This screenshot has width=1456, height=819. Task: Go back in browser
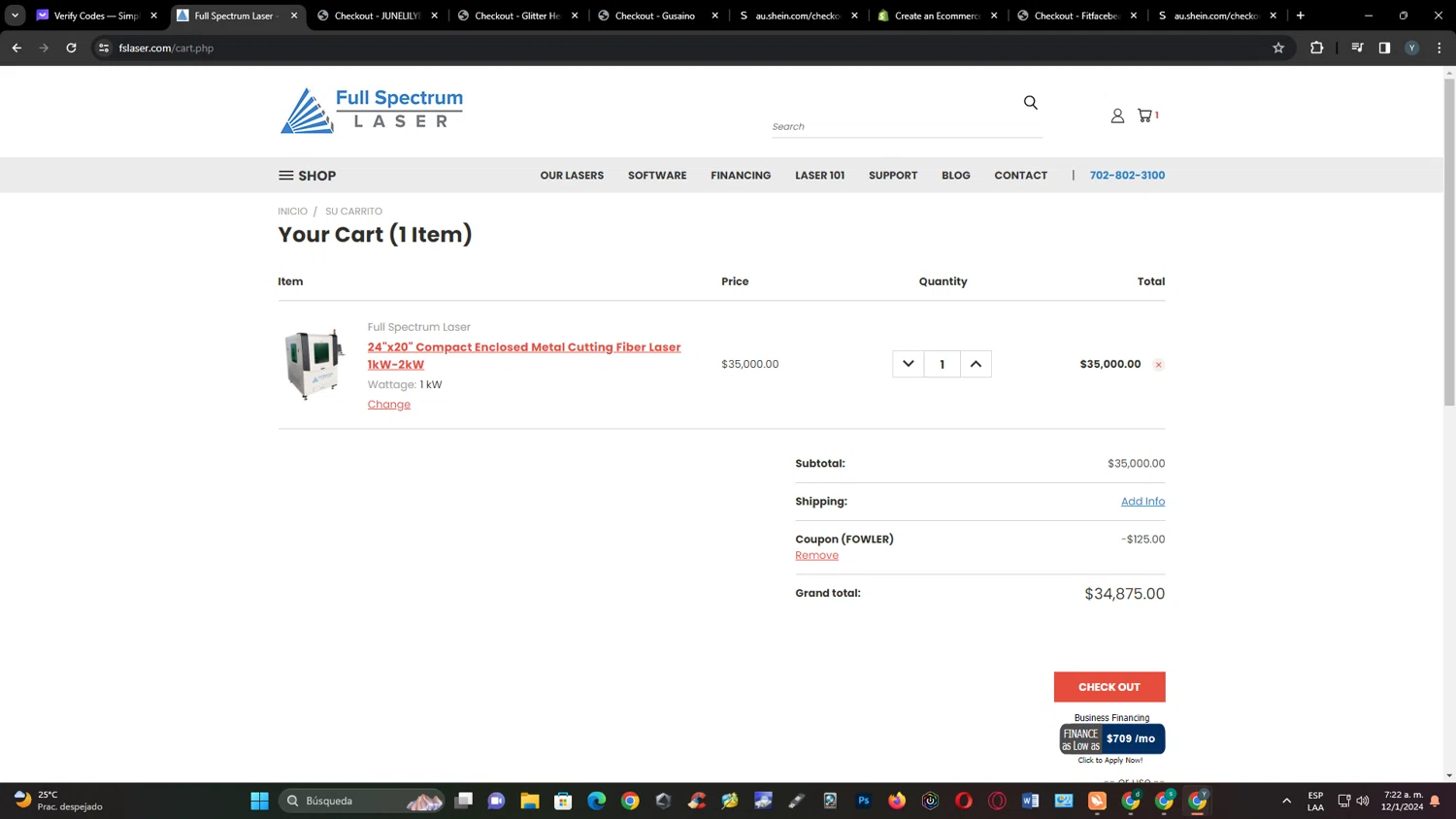[17, 48]
